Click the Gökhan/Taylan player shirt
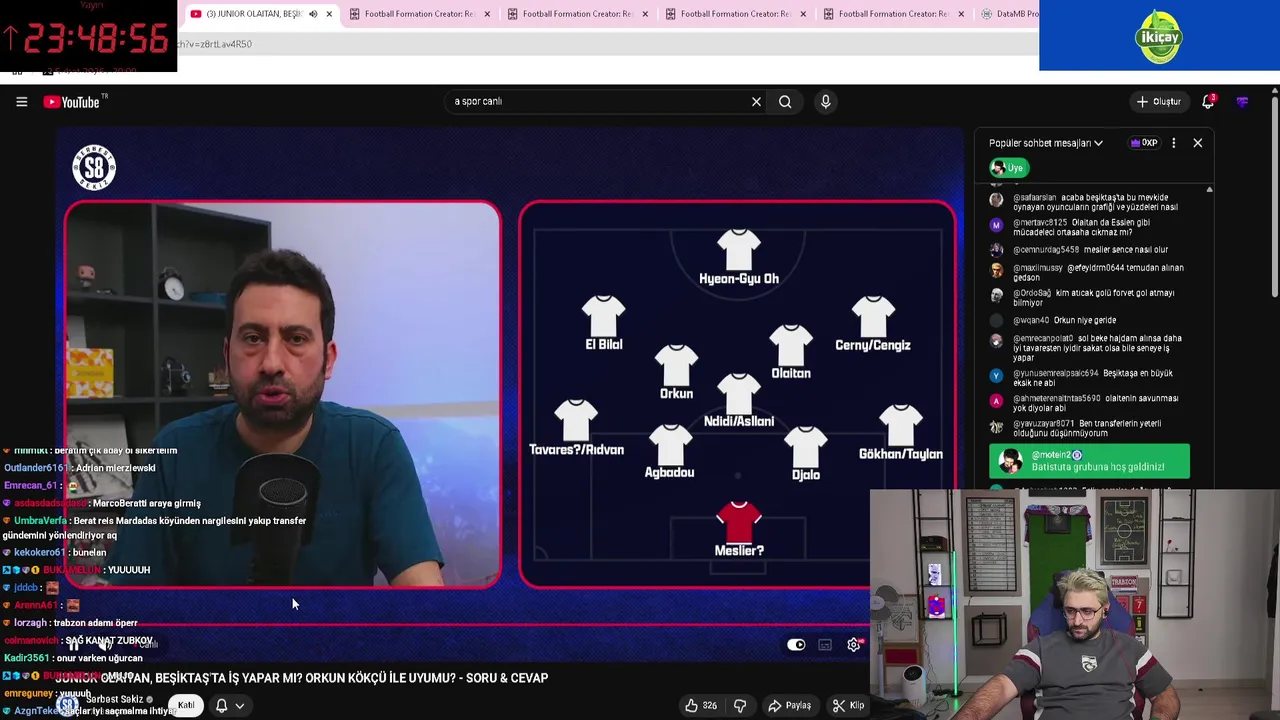This screenshot has height=720, width=1280. [901, 425]
